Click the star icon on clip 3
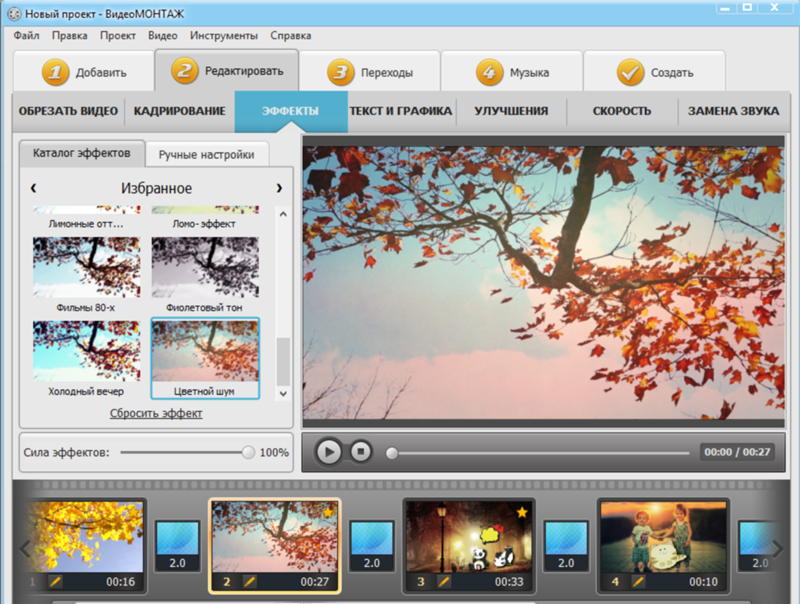The width and height of the screenshot is (800, 604). (522, 512)
